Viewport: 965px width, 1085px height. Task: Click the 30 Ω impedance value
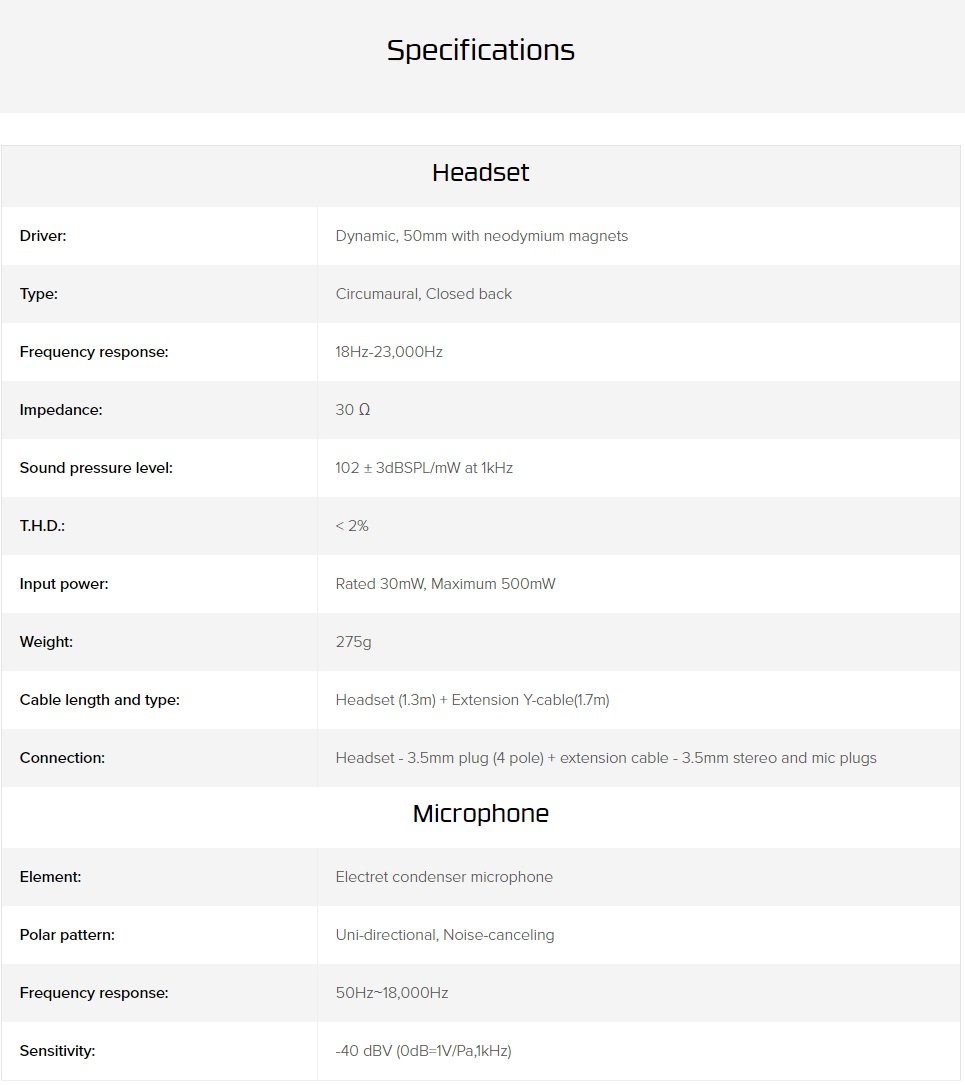353,410
